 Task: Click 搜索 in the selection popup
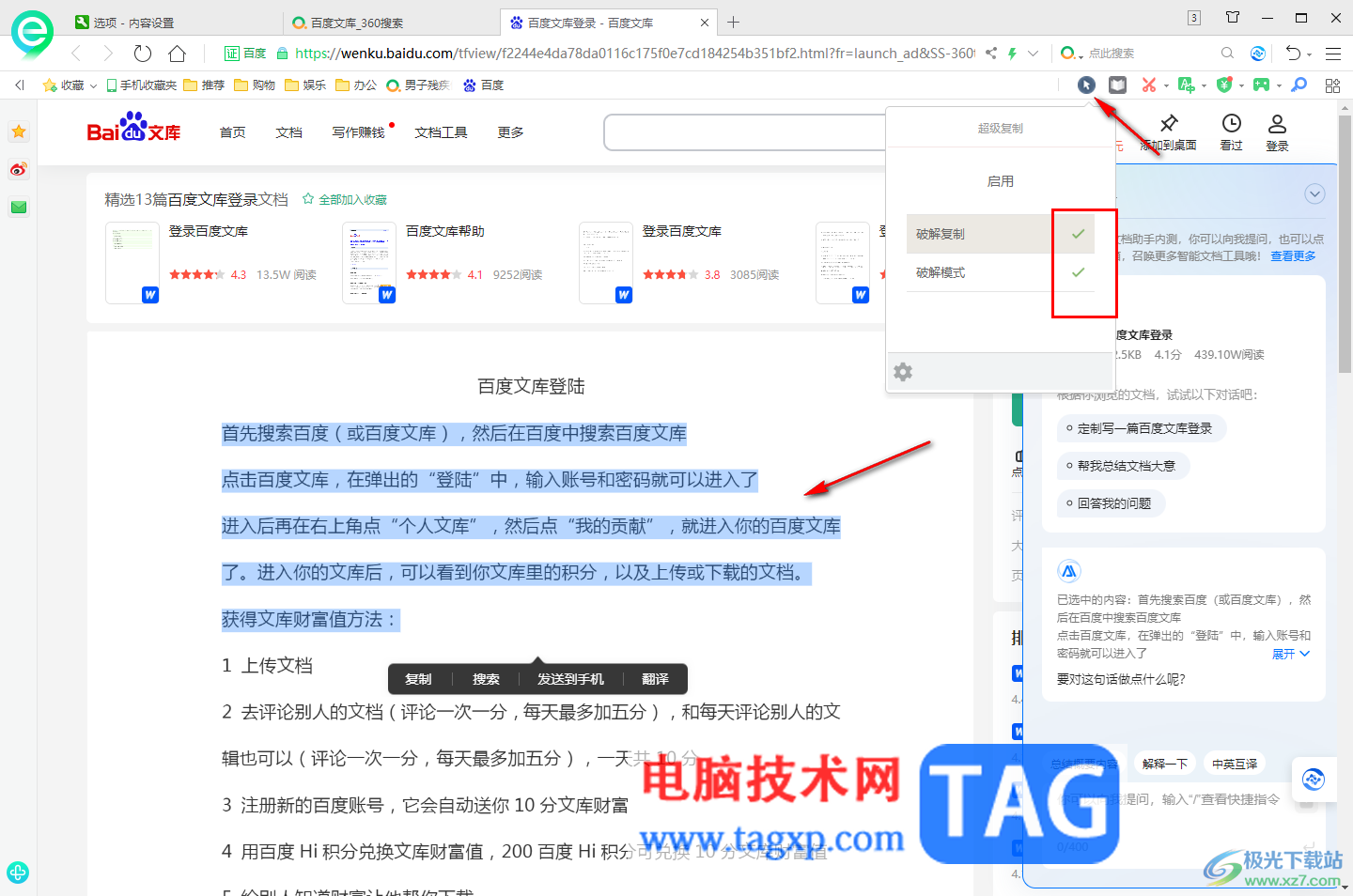(x=486, y=679)
